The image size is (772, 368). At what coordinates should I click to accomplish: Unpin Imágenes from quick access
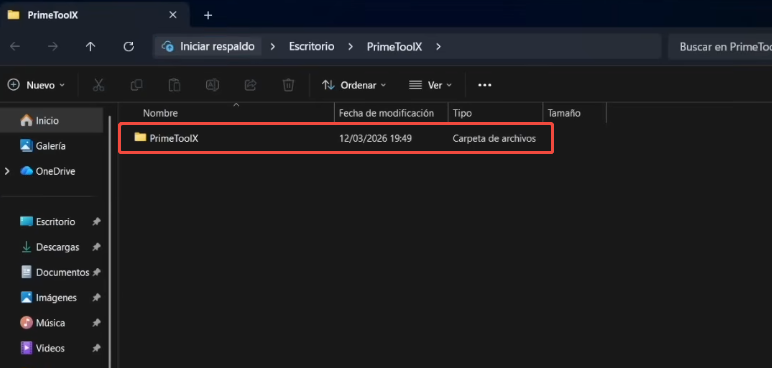pos(96,298)
